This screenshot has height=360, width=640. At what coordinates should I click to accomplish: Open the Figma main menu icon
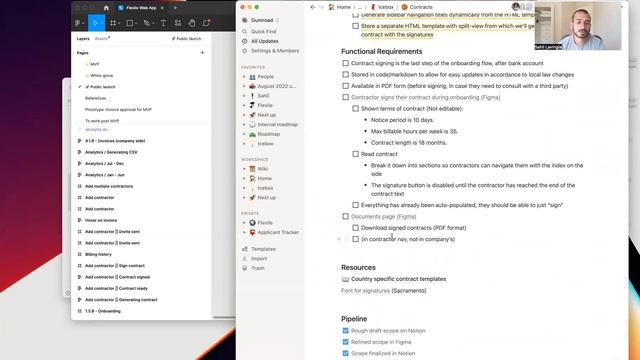click(79, 23)
